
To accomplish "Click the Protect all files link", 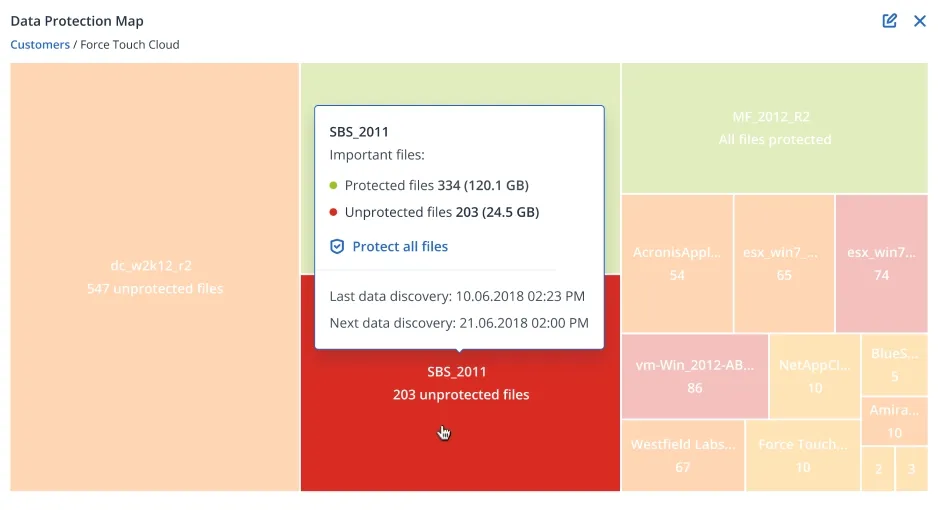I will click(x=399, y=246).
